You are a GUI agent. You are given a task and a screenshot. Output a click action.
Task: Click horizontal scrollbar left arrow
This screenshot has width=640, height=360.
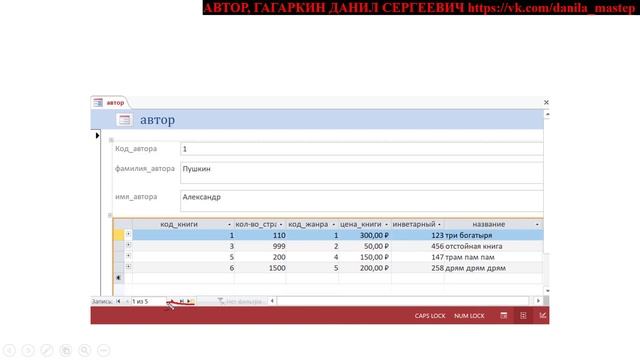[x=272, y=301]
